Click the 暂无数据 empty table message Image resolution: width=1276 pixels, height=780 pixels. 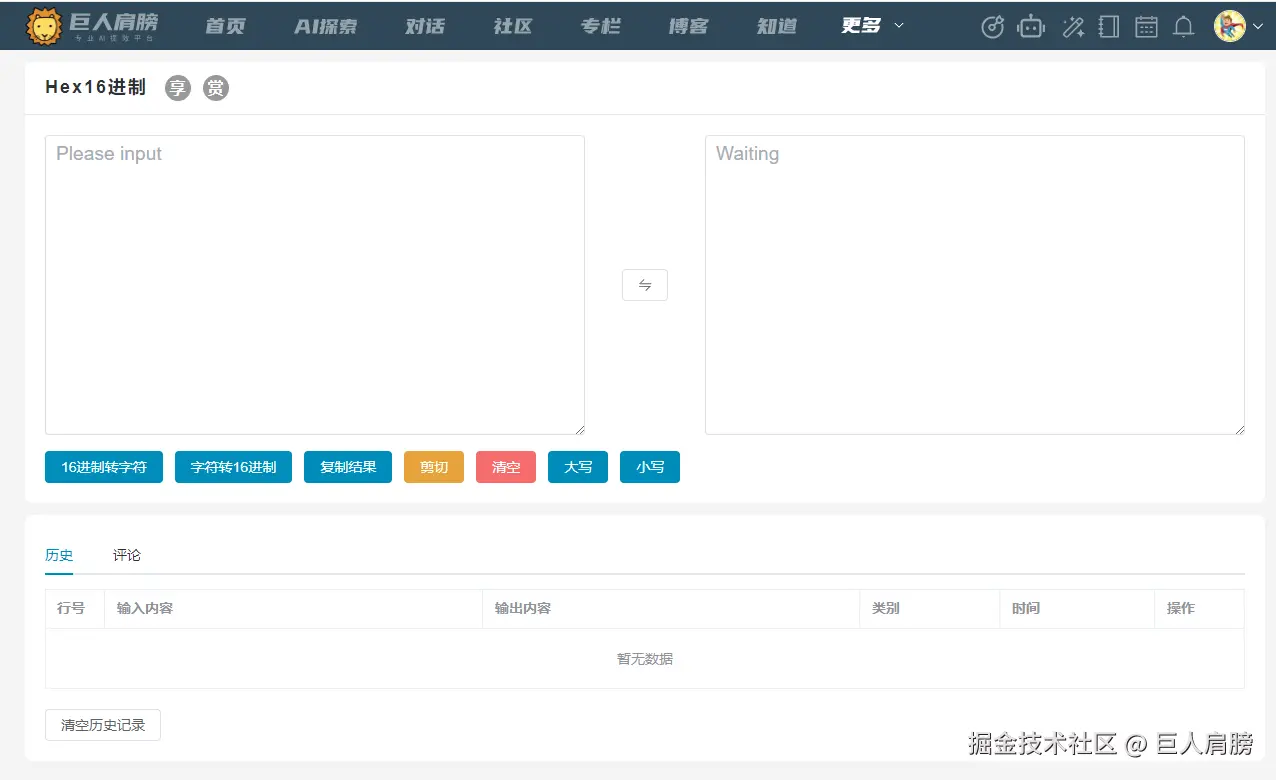pyautogui.click(x=645, y=659)
